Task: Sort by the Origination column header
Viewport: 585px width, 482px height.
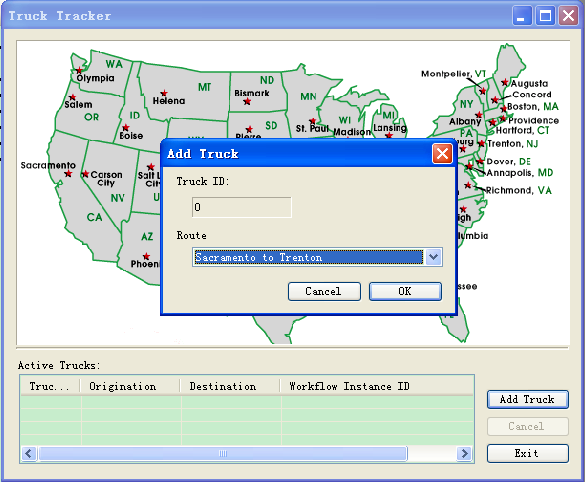Action: coord(130,386)
